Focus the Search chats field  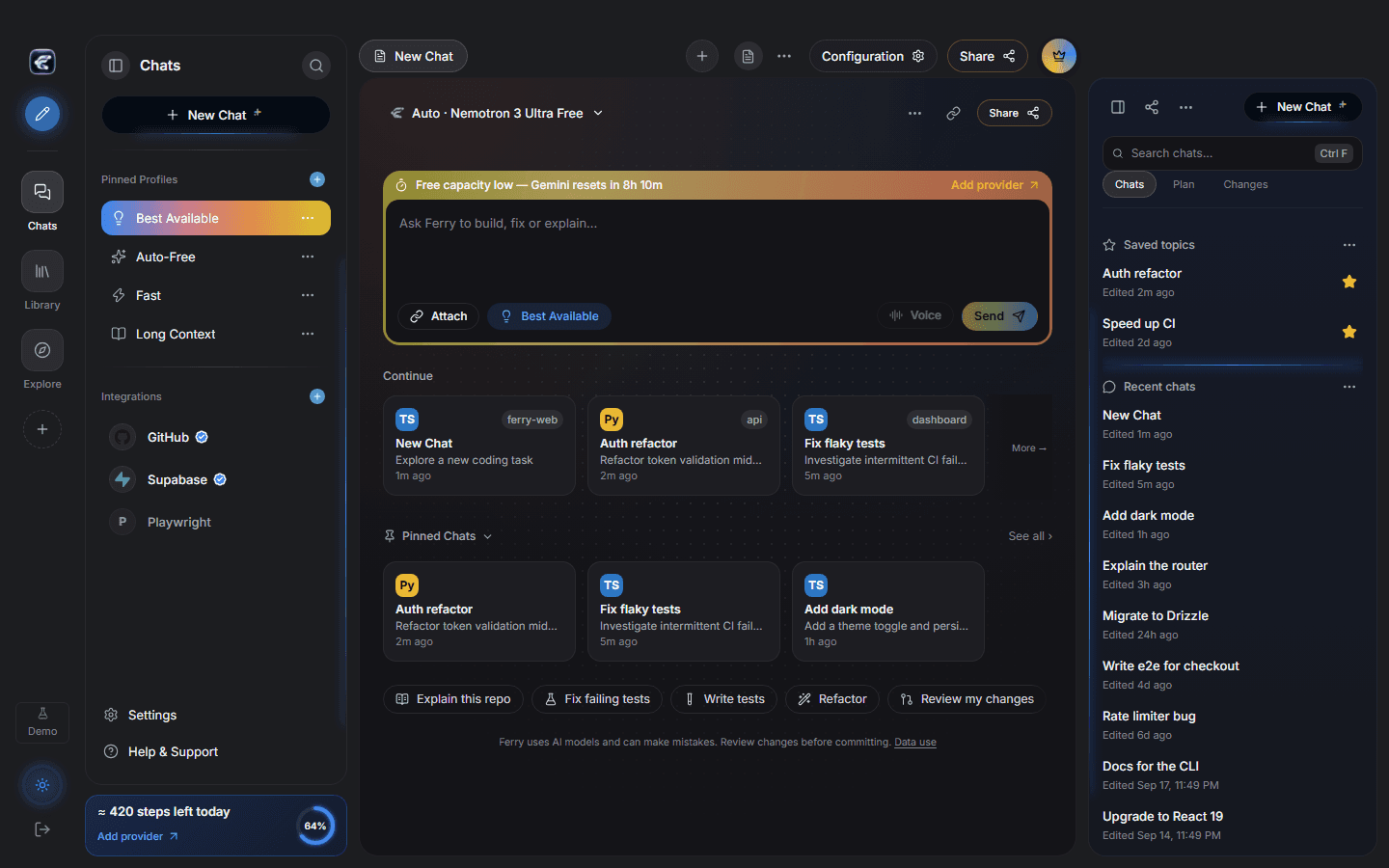click(x=1232, y=153)
